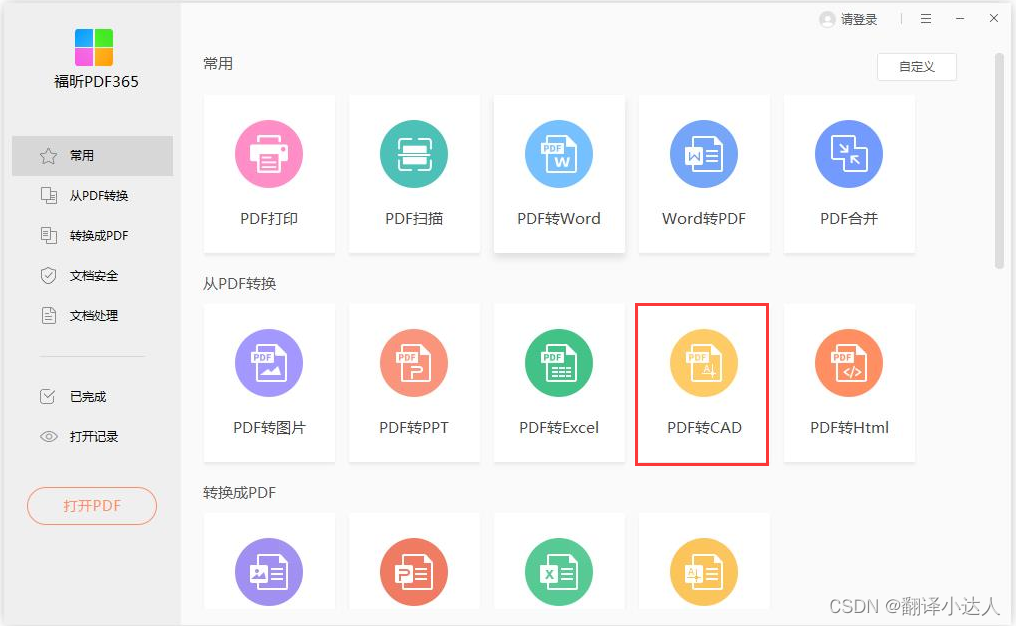Open the PDF合并 merge tool

click(x=849, y=174)
